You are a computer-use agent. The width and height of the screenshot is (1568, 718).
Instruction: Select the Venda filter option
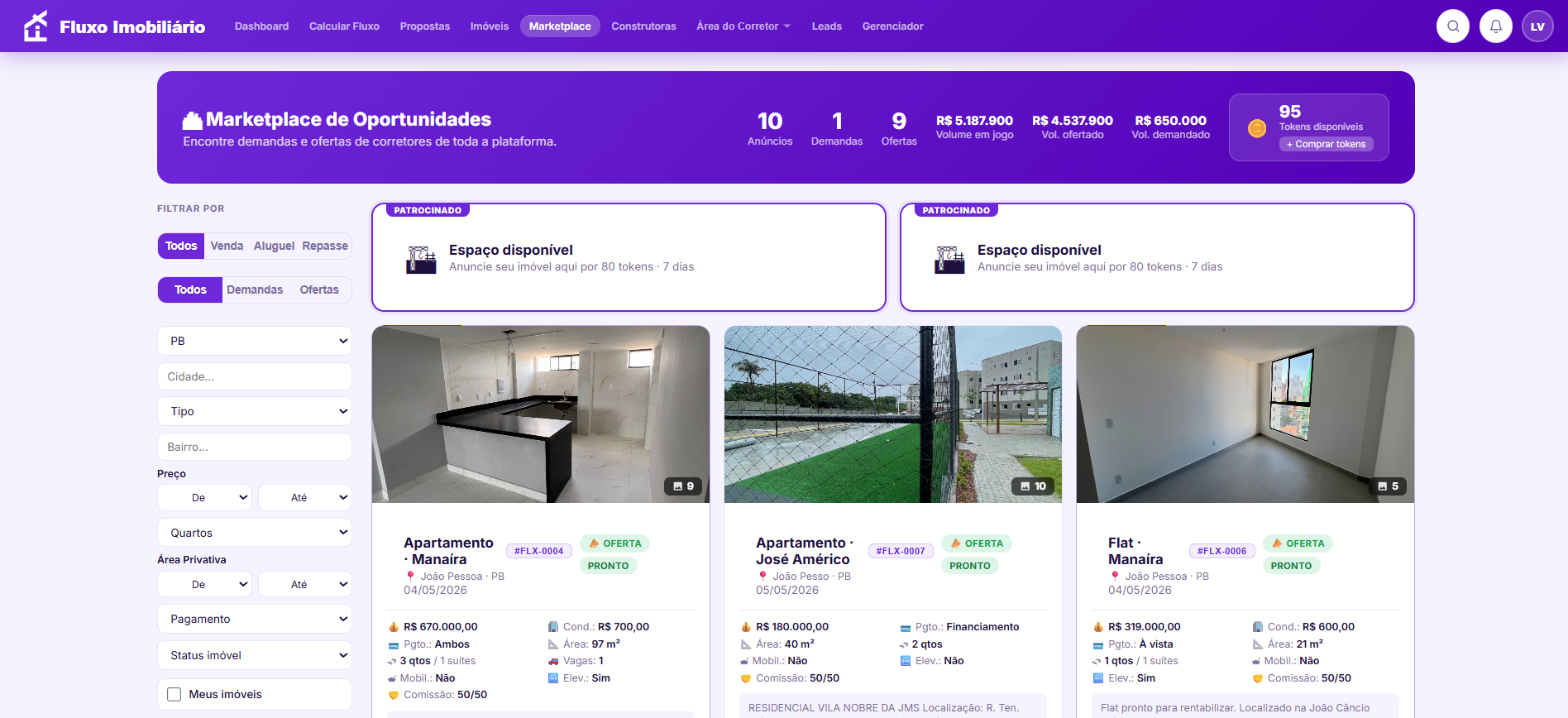[x=227, y=246]
